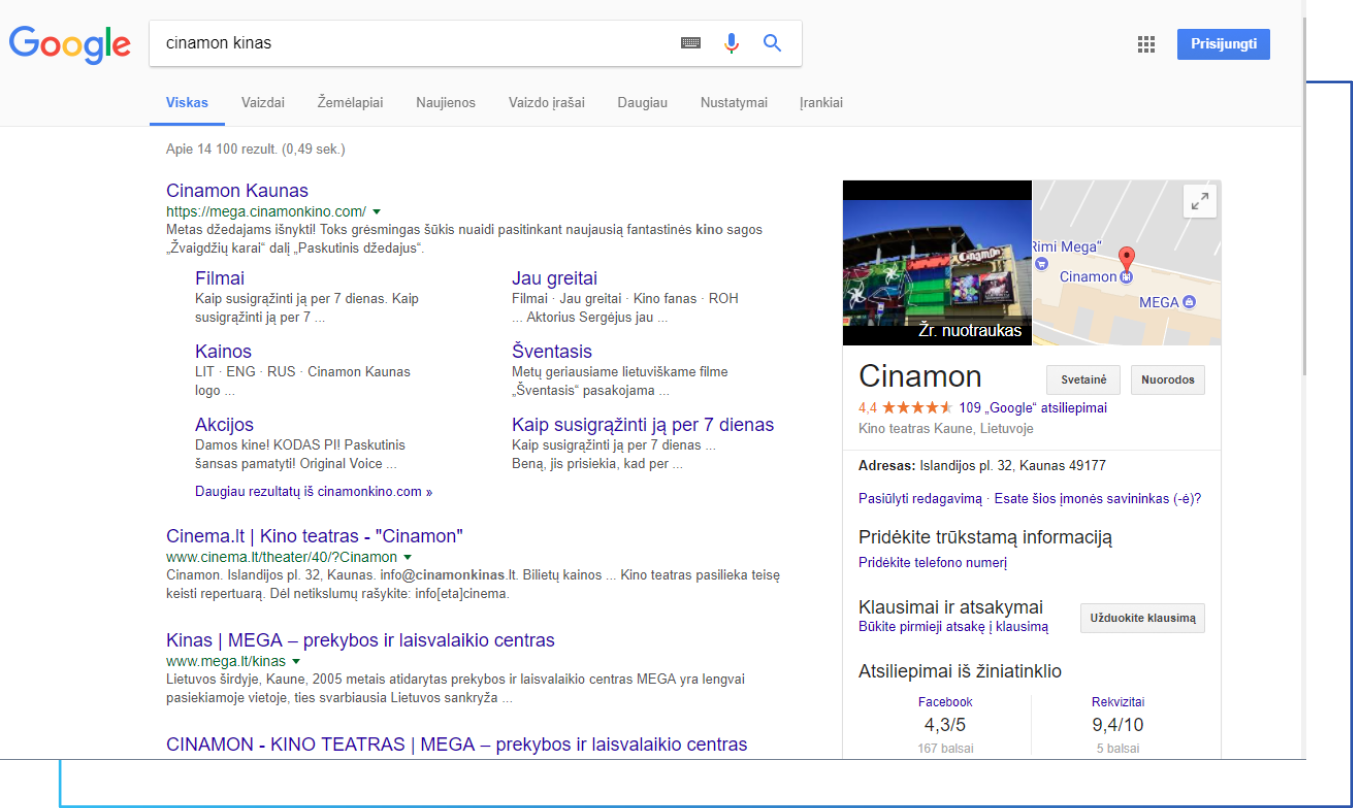The height and width of the screenshot is (808, 1353).
Task: Open the Šventasis sitelink
Action: 552,351
